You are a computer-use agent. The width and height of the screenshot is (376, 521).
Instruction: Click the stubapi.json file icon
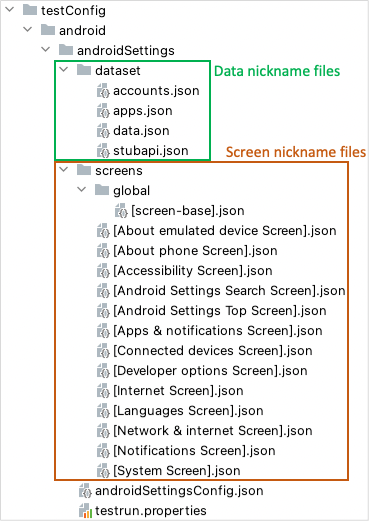point(103,151)
